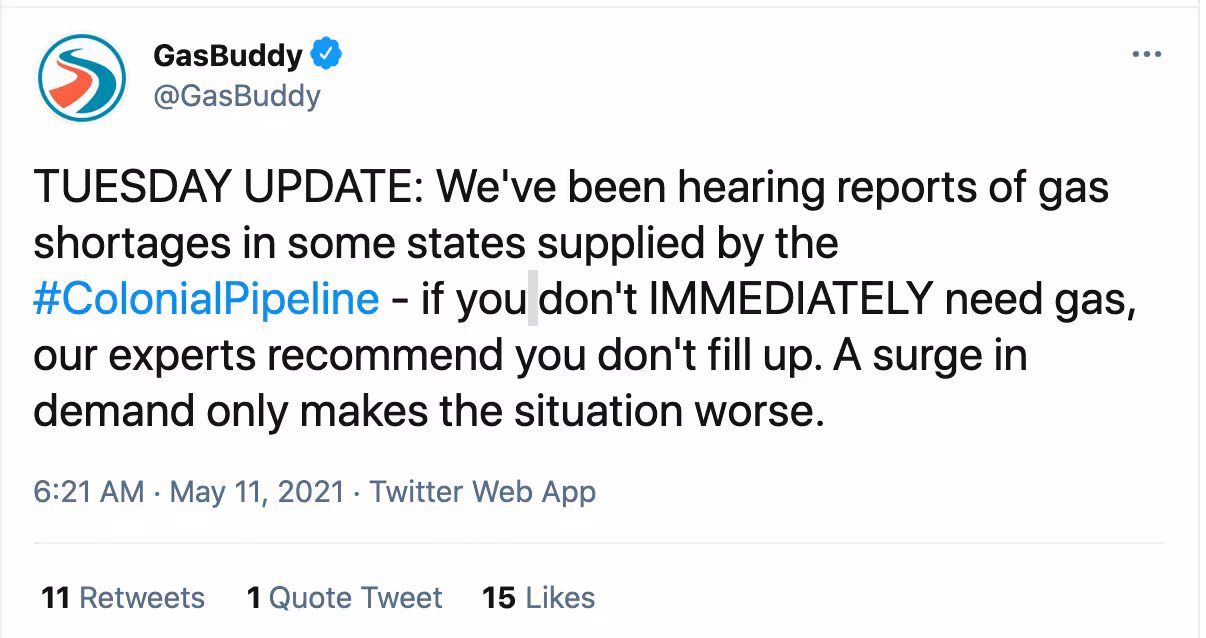1206x638 pixels.
Task: Click the words "TUESDAY UPDATE"
Action: click(x=222, y=188)
